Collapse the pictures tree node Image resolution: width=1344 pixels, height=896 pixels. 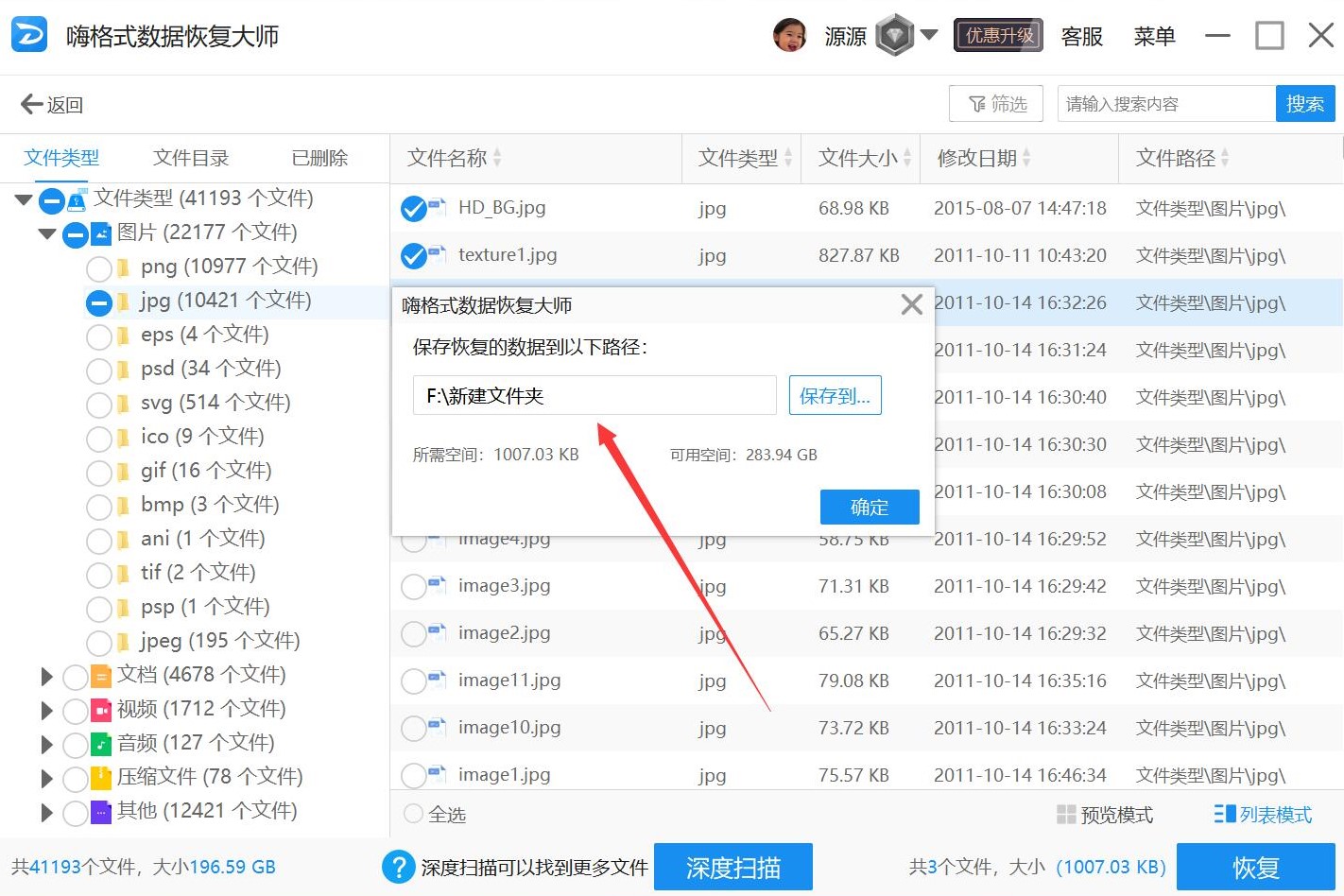46,233
